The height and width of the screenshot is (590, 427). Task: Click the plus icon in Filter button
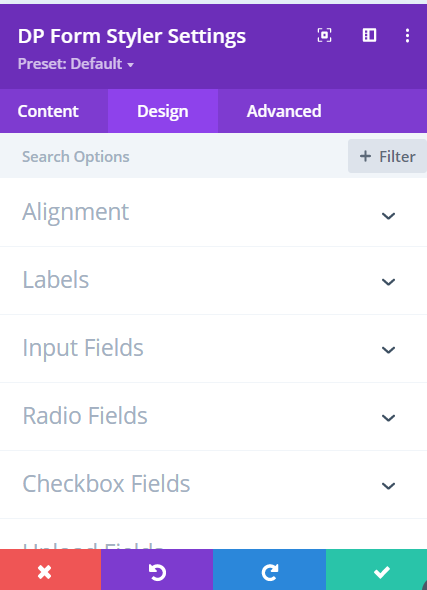(365, 156)
